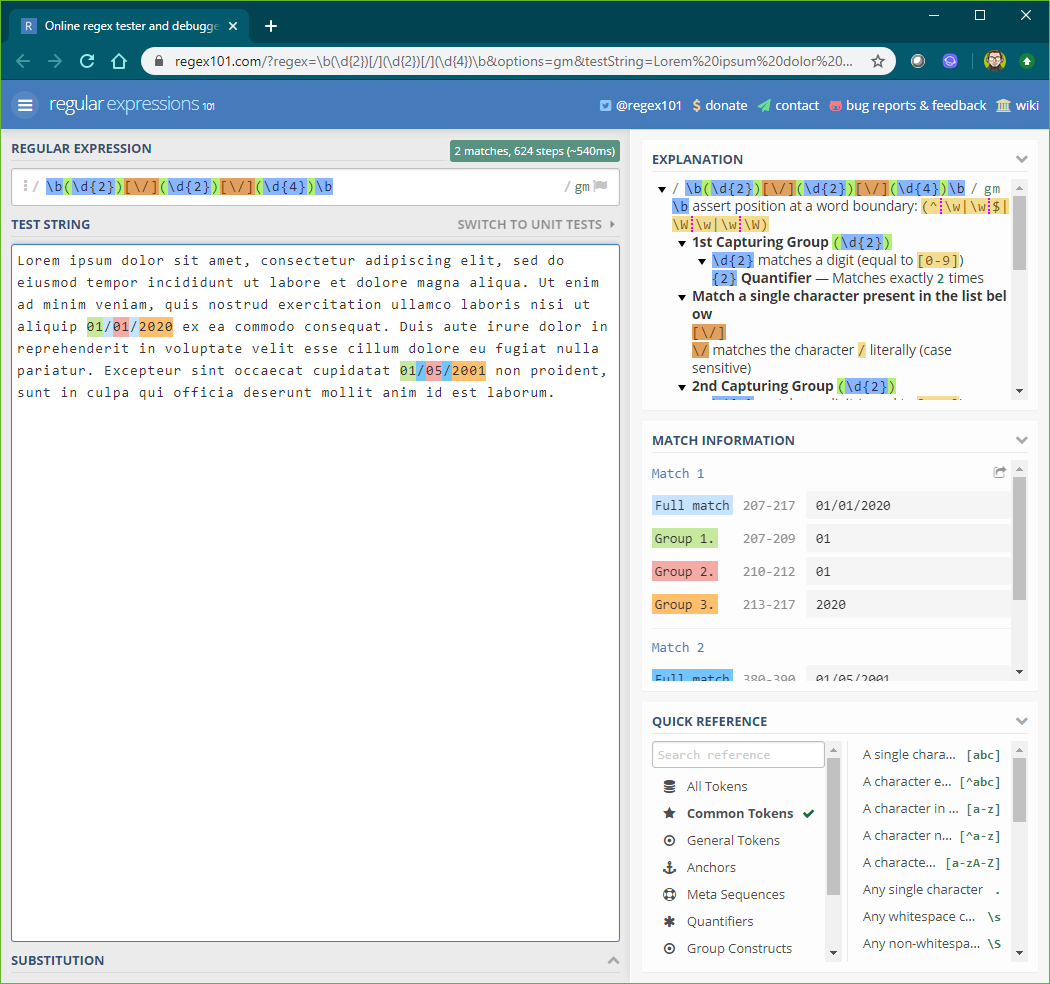Switch to unit tests
Screen dimensions: 1050x984
(x=536, y=225)
